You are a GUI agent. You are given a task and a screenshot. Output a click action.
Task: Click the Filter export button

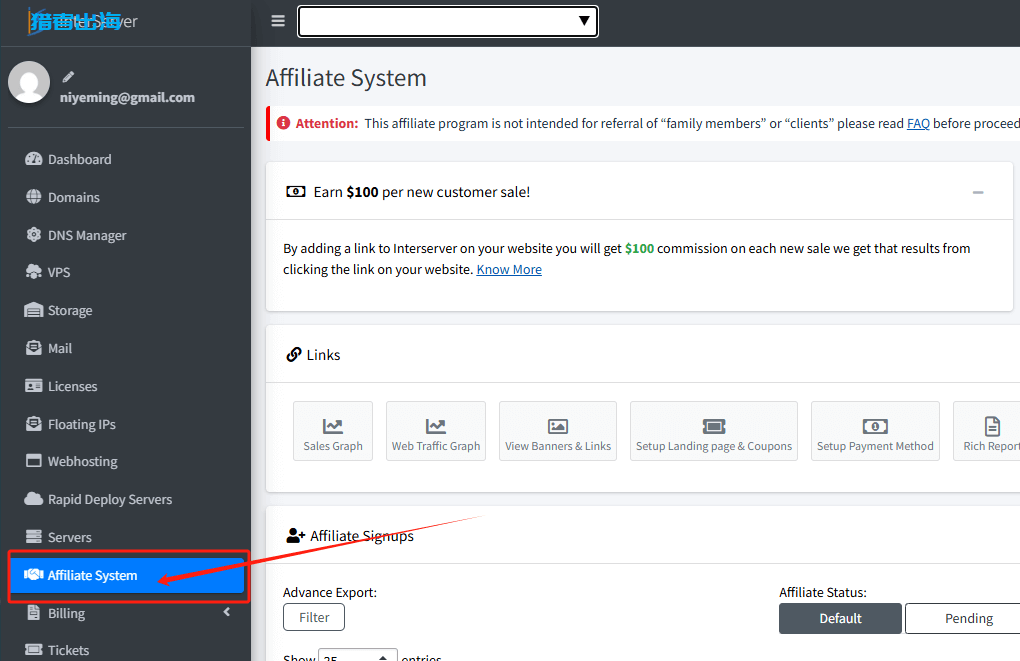click(314, 617)
